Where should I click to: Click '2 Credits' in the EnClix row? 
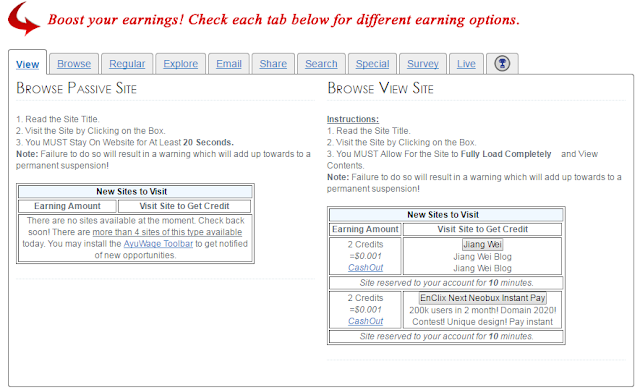point(365,298)
